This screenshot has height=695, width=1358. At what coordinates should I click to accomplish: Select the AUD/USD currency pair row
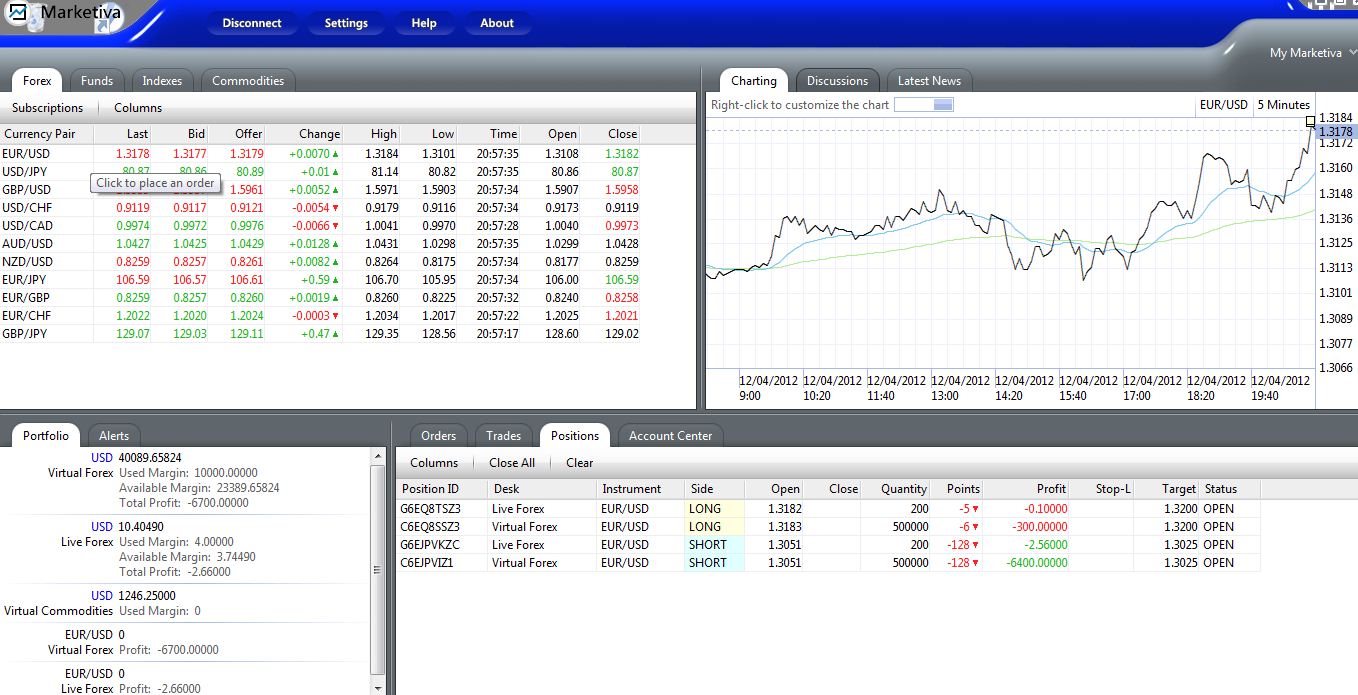[x=320, y=244]
